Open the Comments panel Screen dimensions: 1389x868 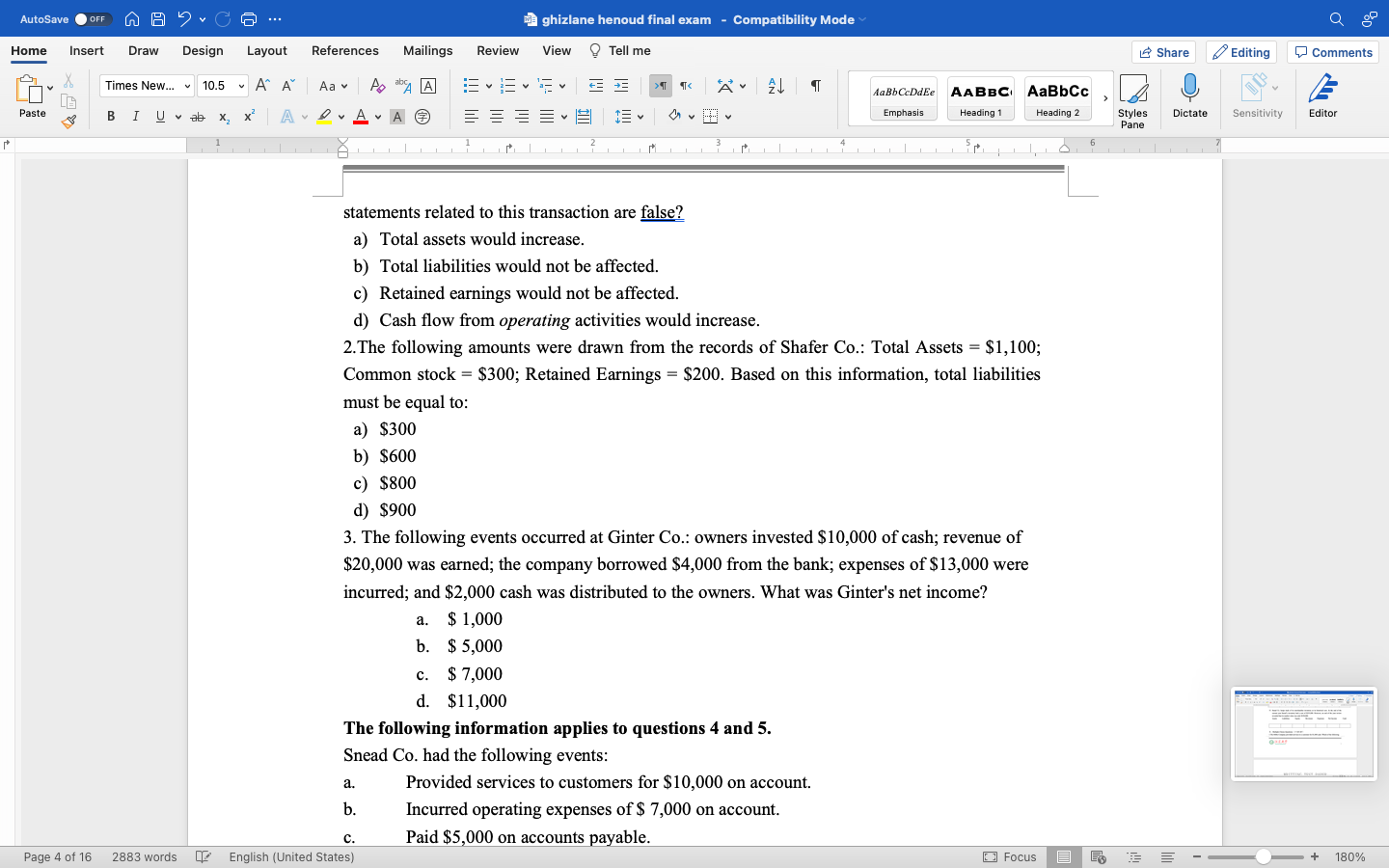click(x=1332, y=52)
